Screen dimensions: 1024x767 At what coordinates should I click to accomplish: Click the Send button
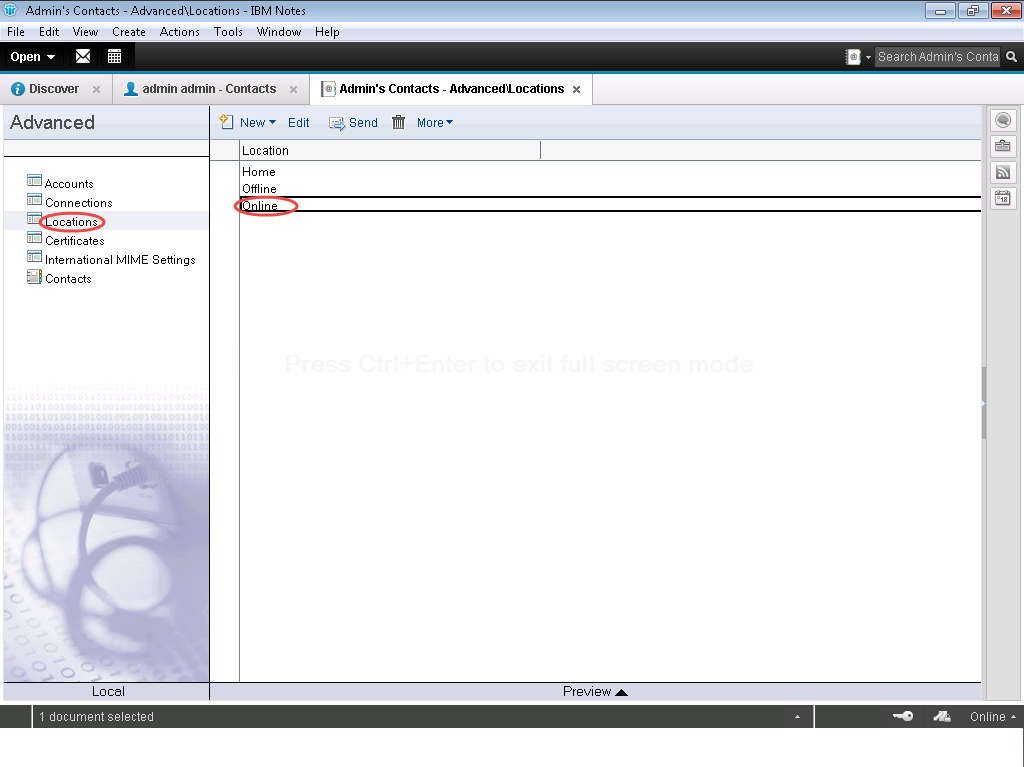tap(353, 123)
